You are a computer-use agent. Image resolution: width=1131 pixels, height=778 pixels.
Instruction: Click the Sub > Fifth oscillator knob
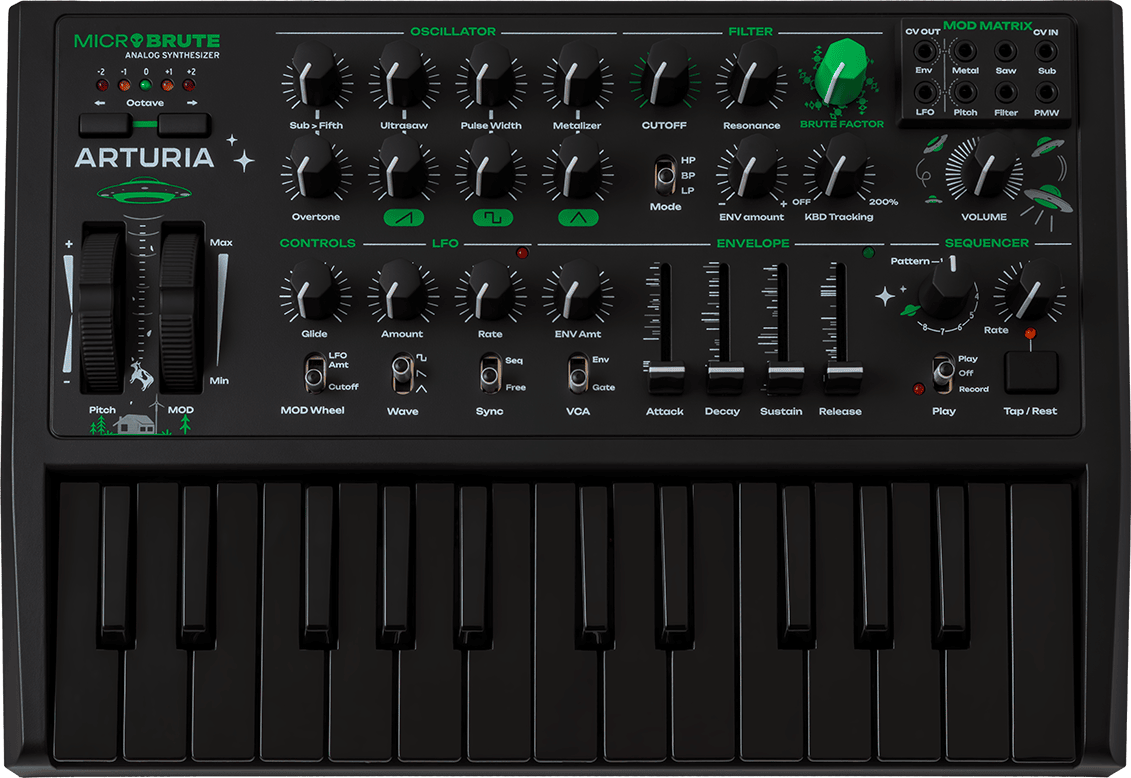point(316,77)
